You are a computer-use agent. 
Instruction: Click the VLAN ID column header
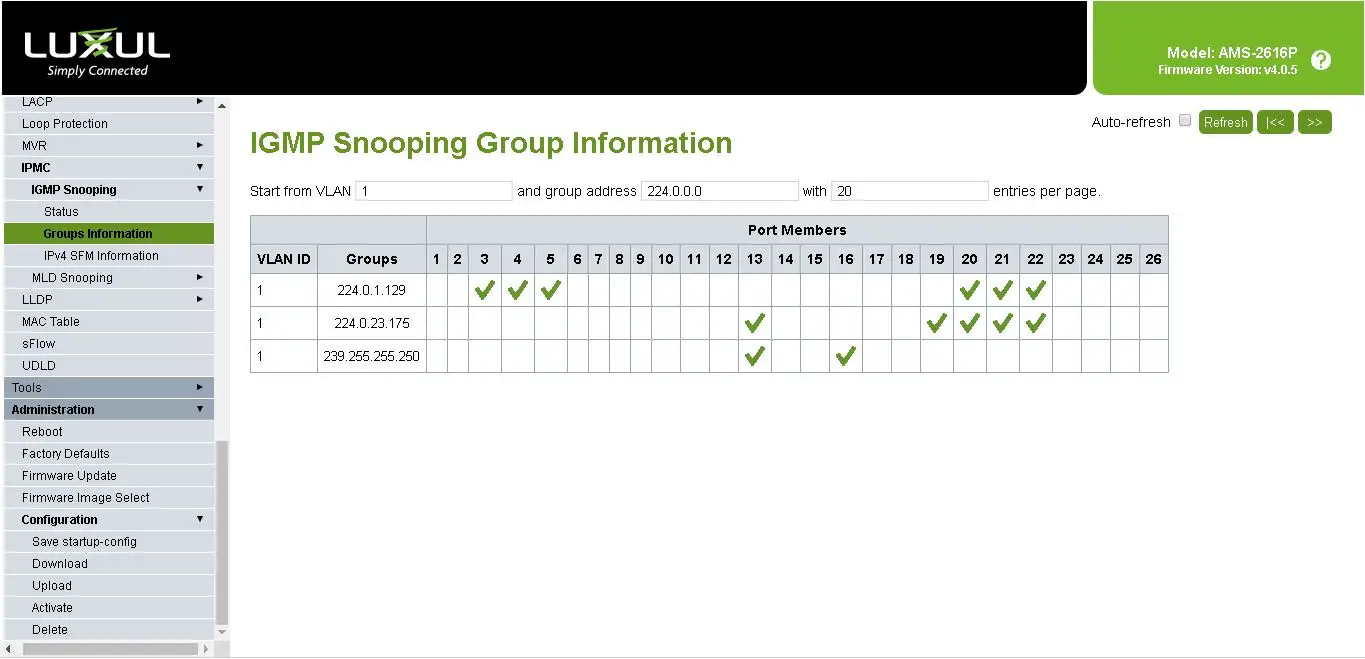tap(284, 259)
